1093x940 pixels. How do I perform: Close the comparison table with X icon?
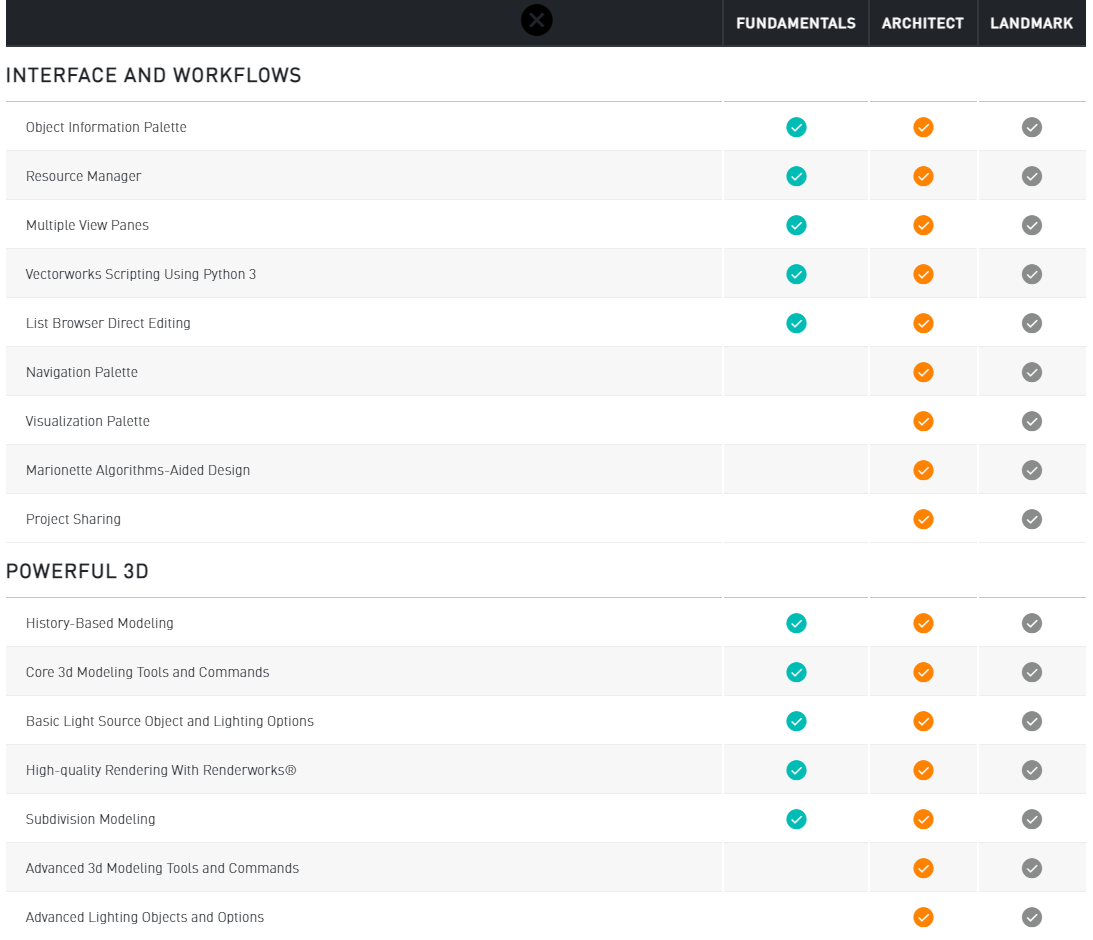[537, 20]
